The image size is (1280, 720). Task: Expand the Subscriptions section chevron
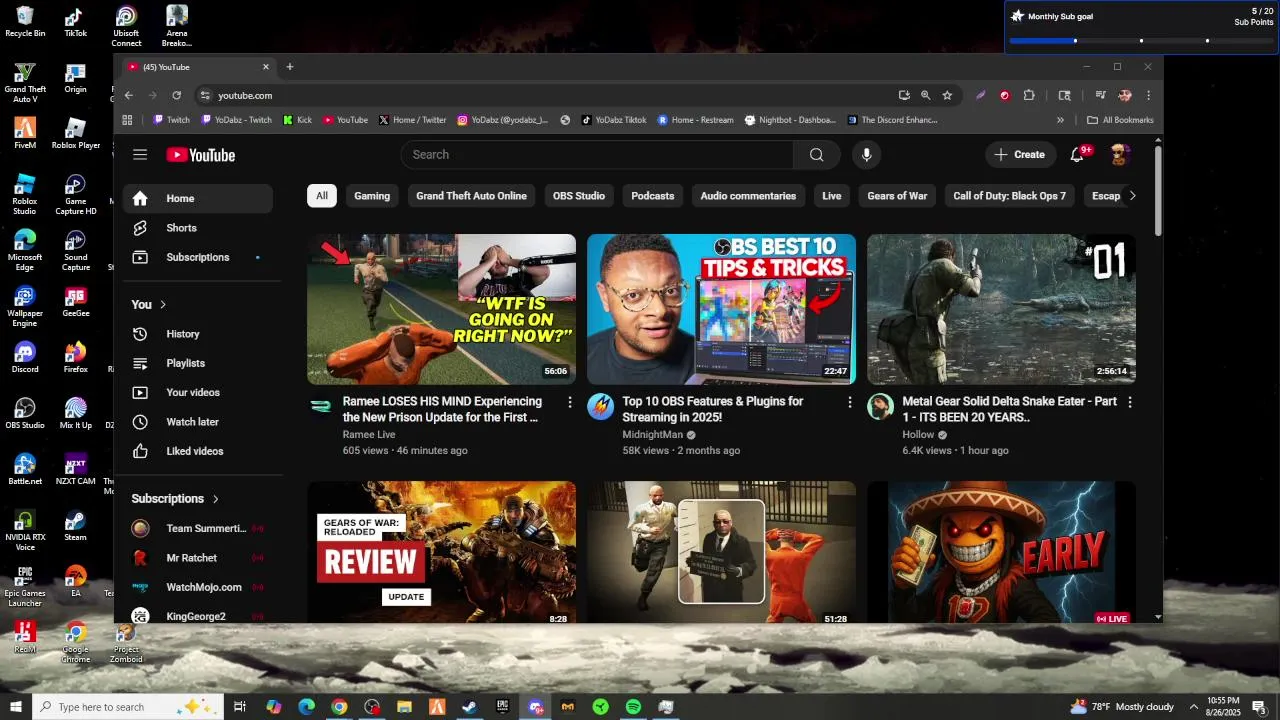tap(215, 499)
